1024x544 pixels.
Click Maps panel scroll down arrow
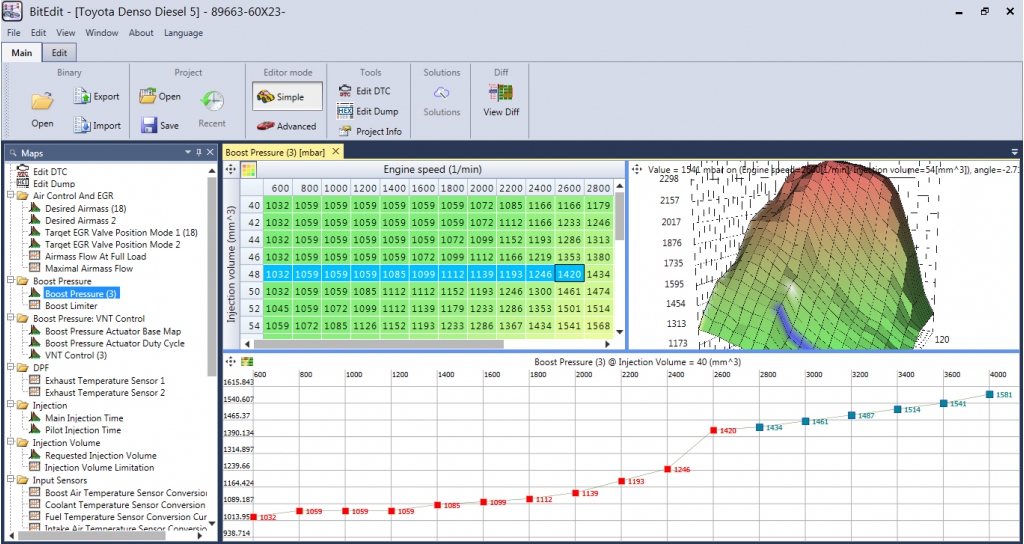[211, 524]
